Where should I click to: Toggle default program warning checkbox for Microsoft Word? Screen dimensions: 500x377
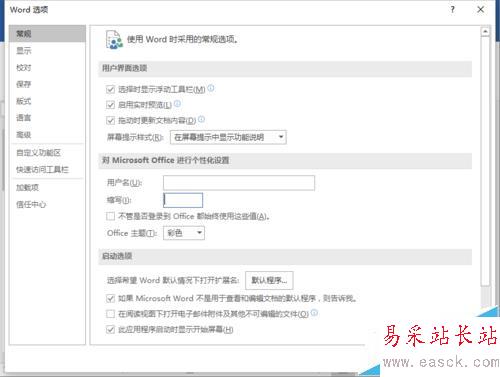pyautogui.click(x=110, y=298)
